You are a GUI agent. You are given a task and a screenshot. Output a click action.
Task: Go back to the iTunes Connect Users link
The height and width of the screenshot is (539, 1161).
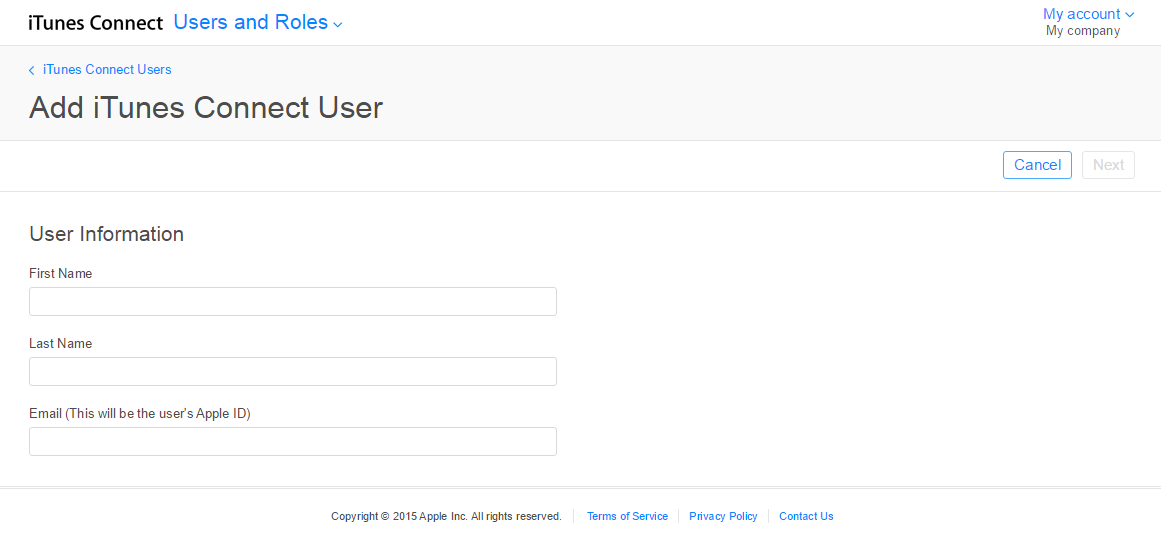[107, 70]
